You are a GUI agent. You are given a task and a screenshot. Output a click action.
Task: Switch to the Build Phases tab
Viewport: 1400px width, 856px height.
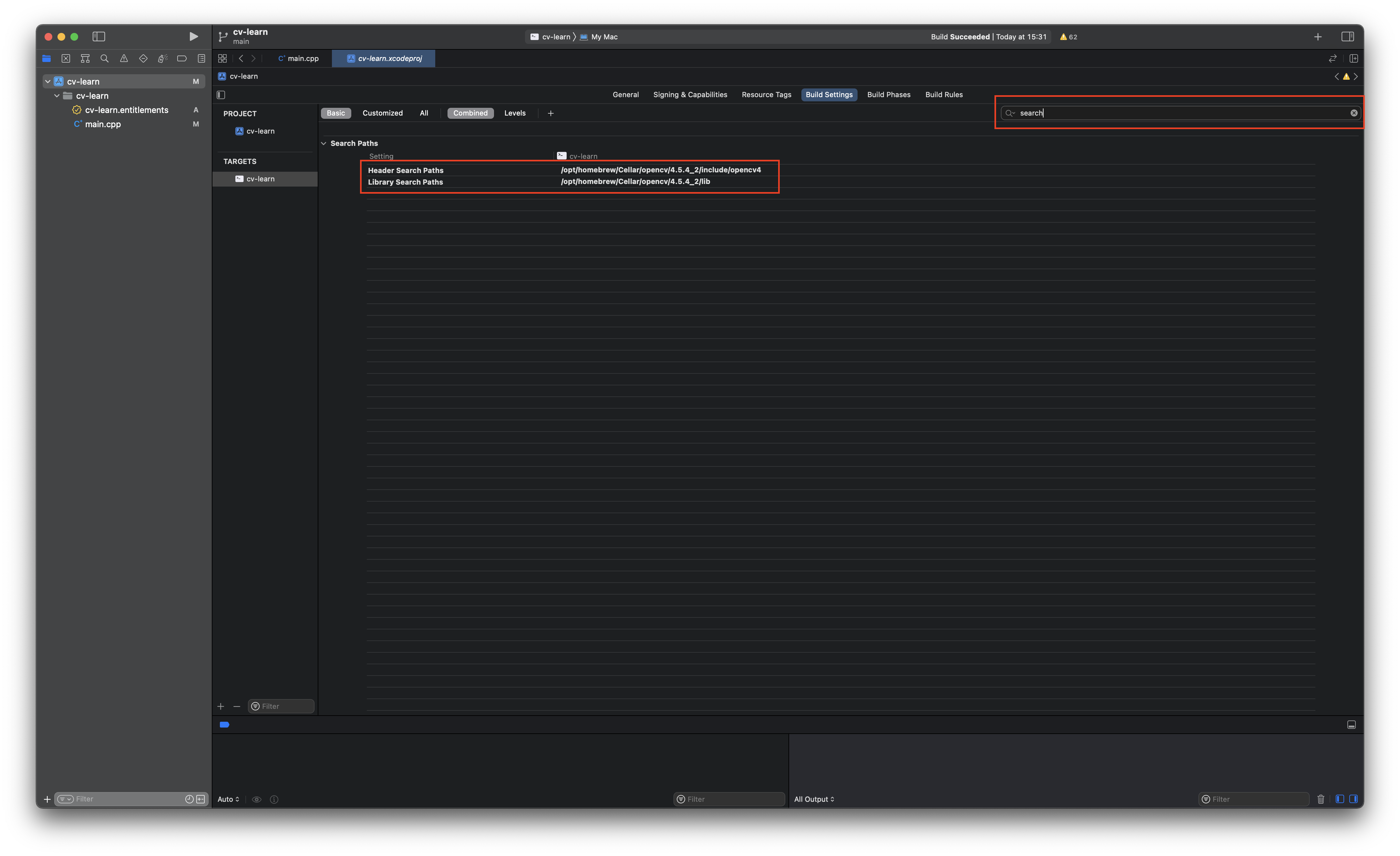click(889, 94)
